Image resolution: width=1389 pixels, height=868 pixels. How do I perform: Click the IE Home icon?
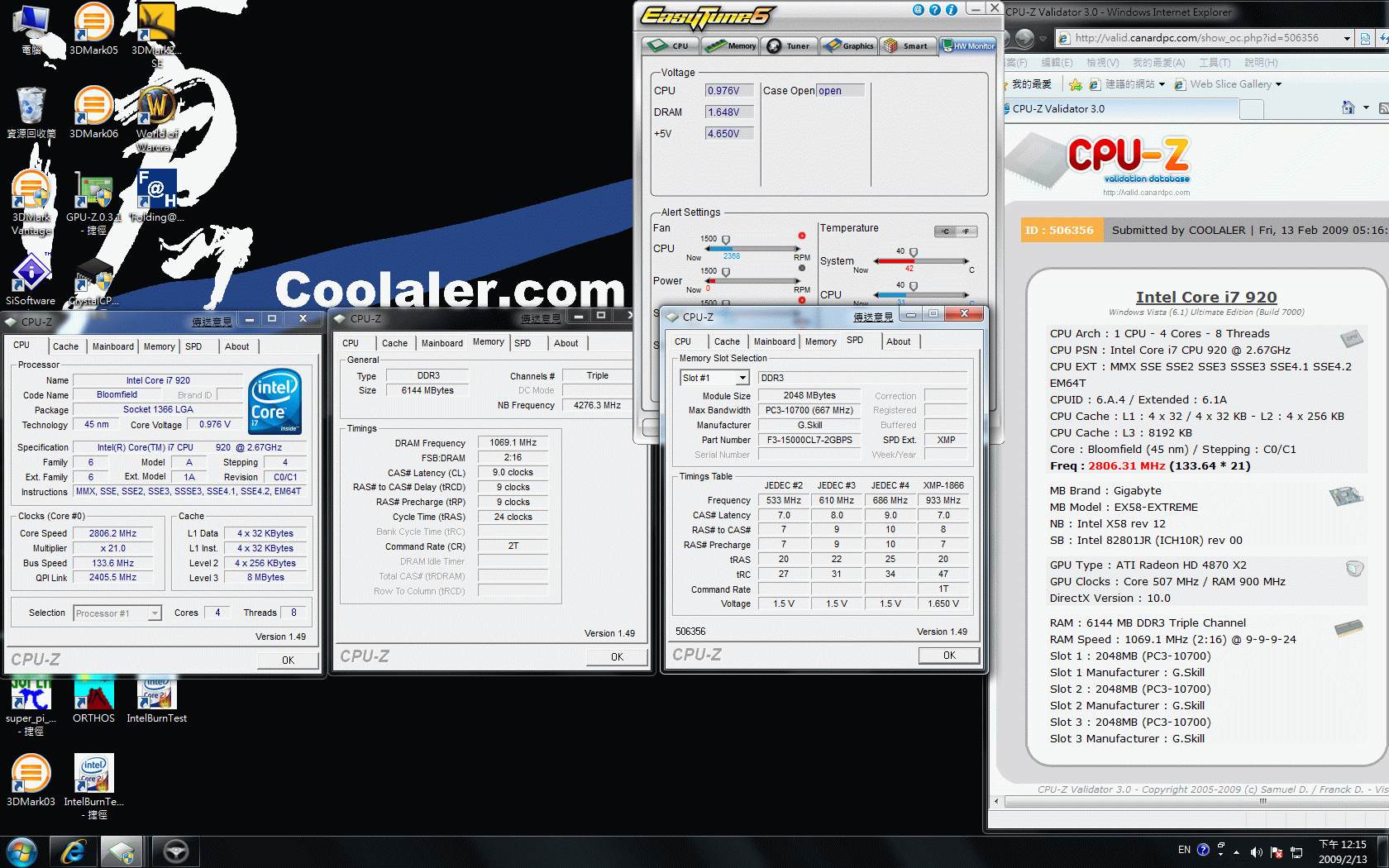(x=1348, y=107)
